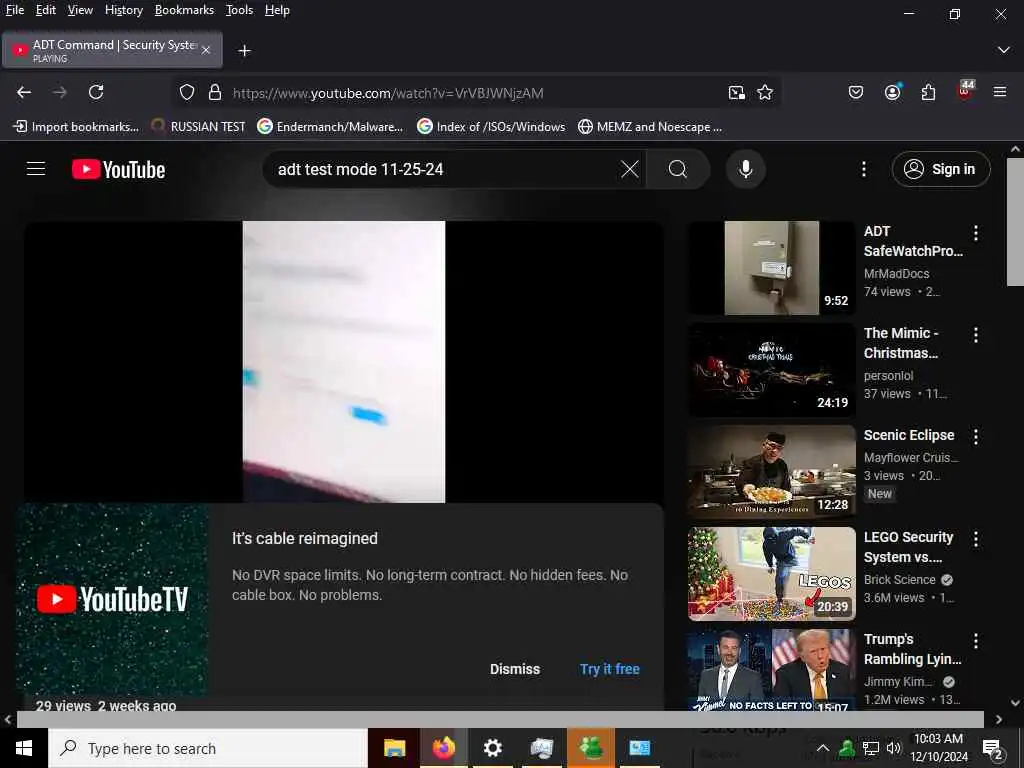This screenshot has width=1024, height=768.
Task: Click MrMadDocs channel name
Action: [896, 274]
